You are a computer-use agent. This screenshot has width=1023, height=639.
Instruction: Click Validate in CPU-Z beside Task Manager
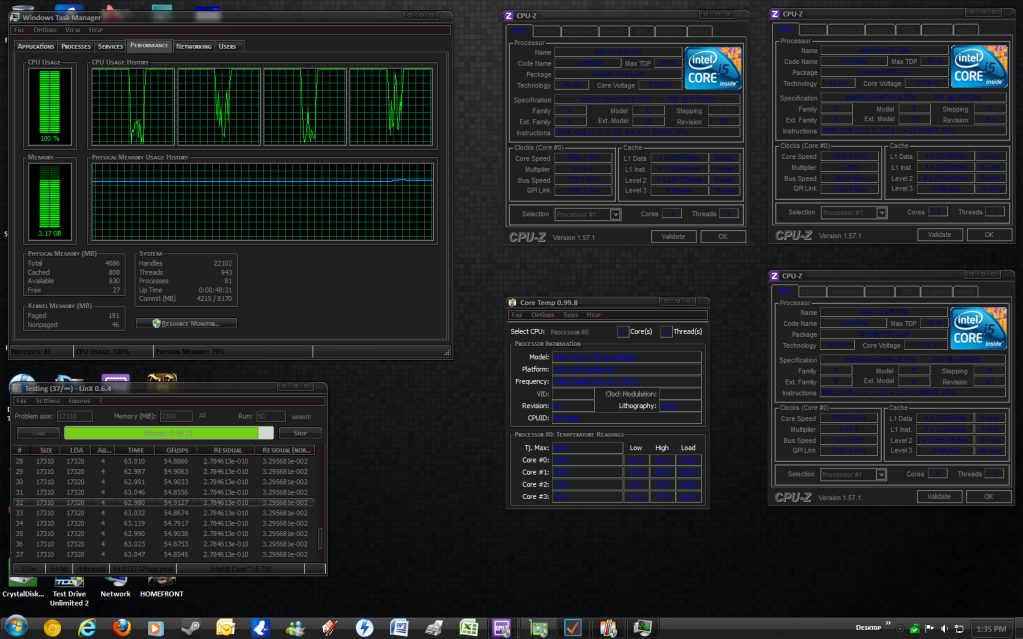point(673,236)
